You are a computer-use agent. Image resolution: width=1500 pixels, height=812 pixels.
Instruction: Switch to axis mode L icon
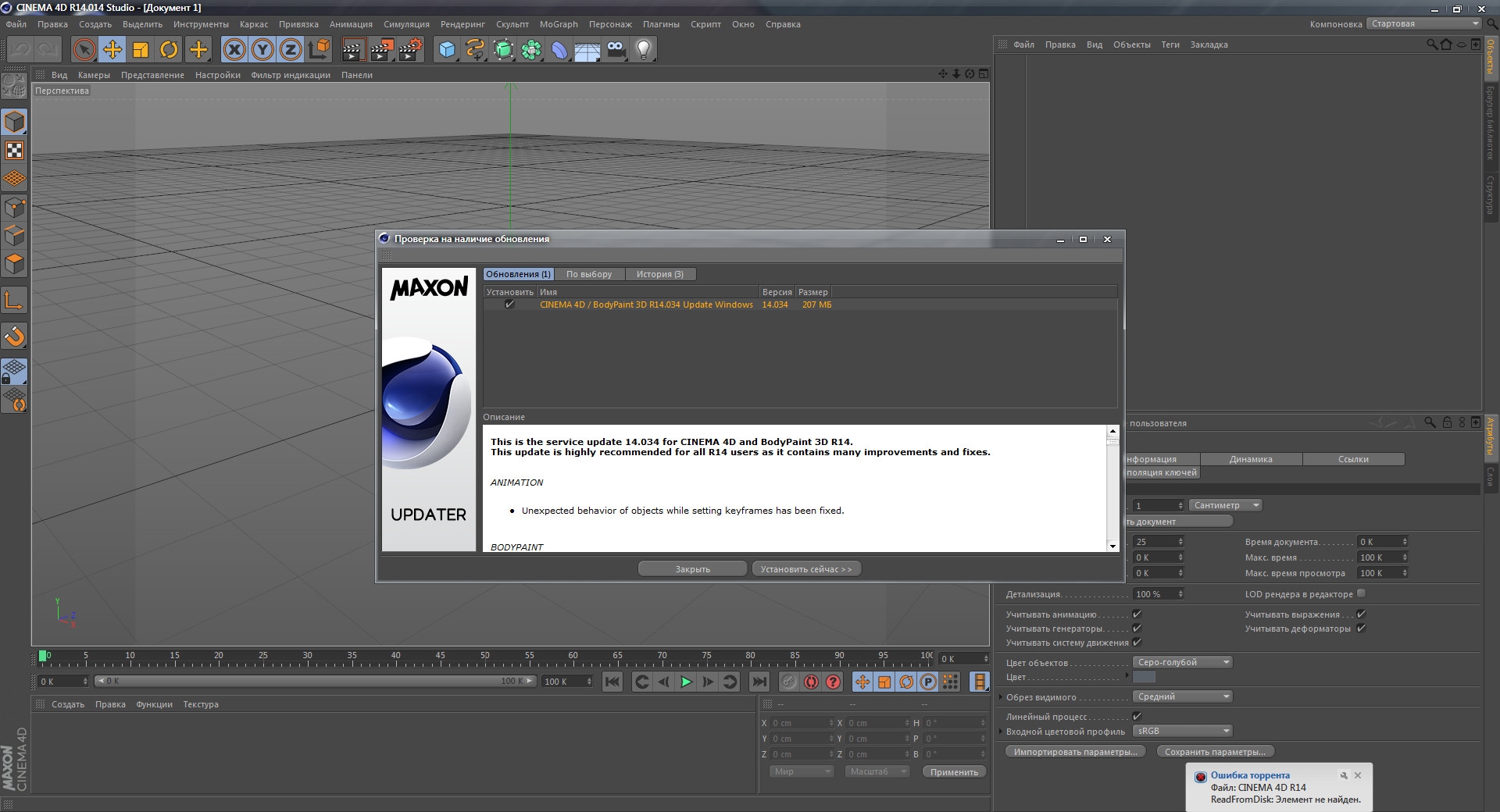point(15,300)
